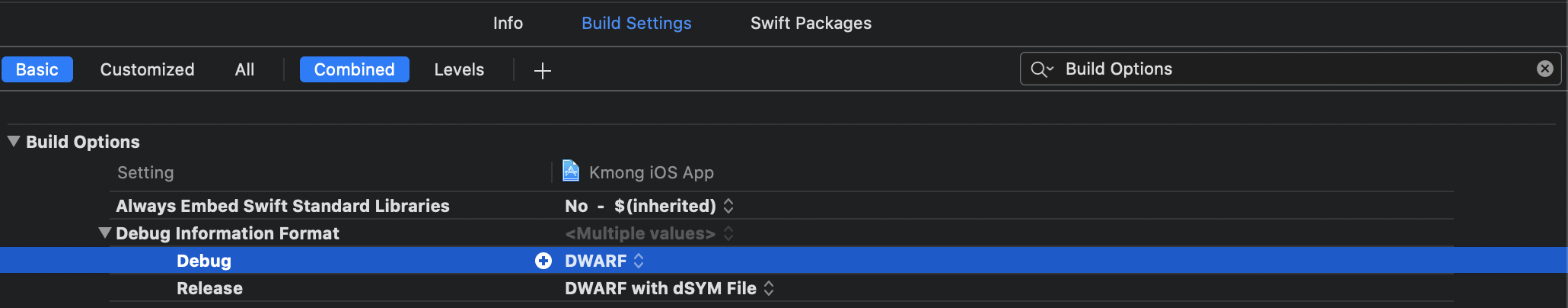Click the plus icon in the Debug row

pyautogui.click(x=543, y=261)
